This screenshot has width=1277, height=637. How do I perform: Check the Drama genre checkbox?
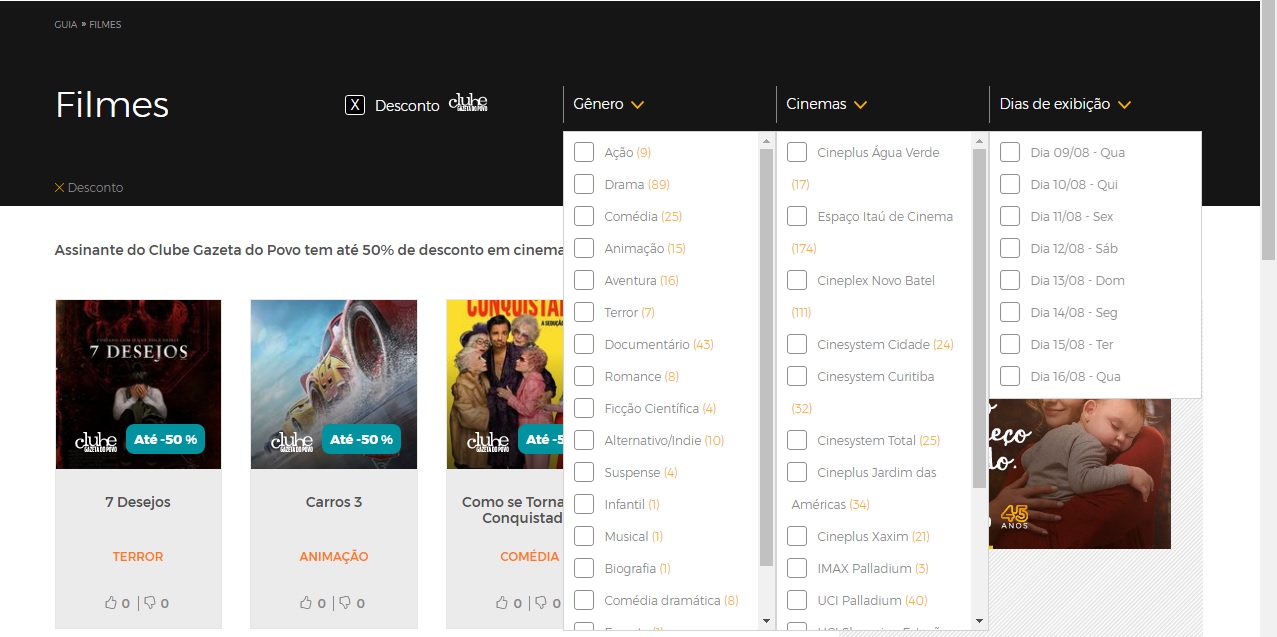[x=584, y=184]
